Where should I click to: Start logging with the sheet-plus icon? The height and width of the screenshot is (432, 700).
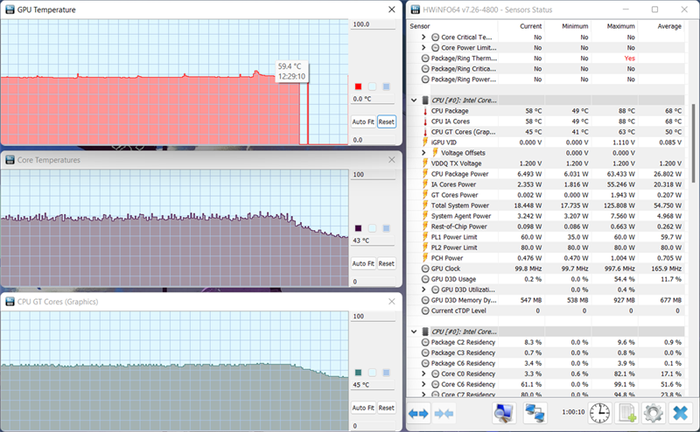pyautogui.click(x=626, y=413)
